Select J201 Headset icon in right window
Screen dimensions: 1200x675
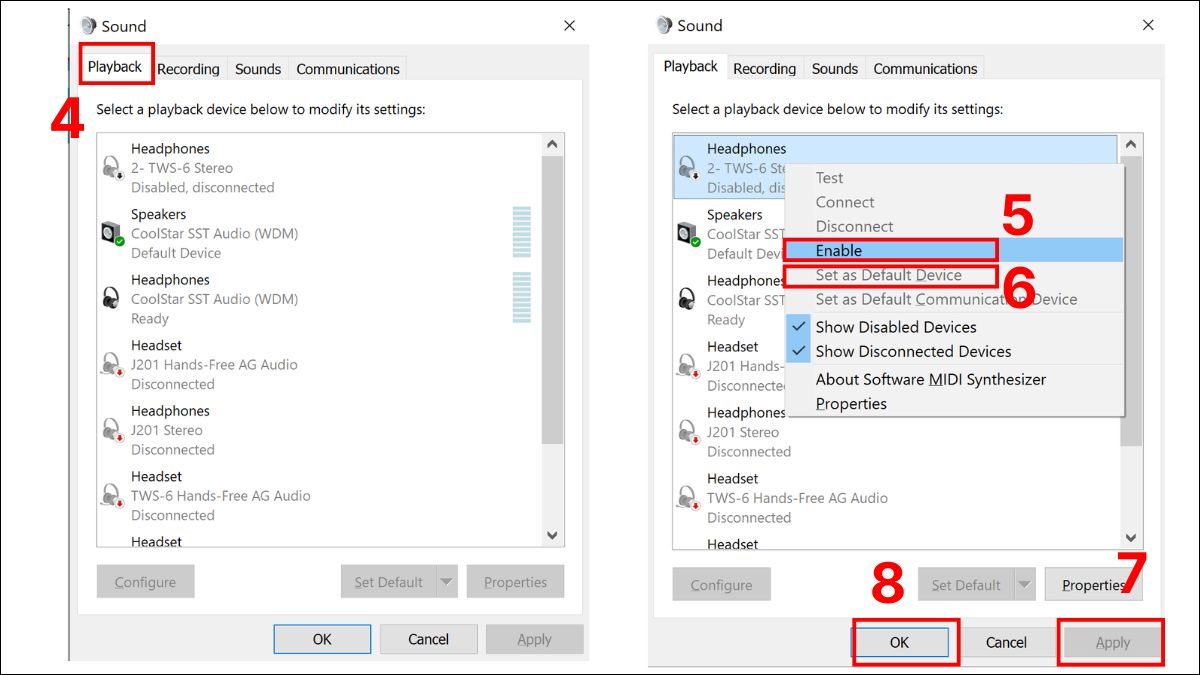point(687,366)
